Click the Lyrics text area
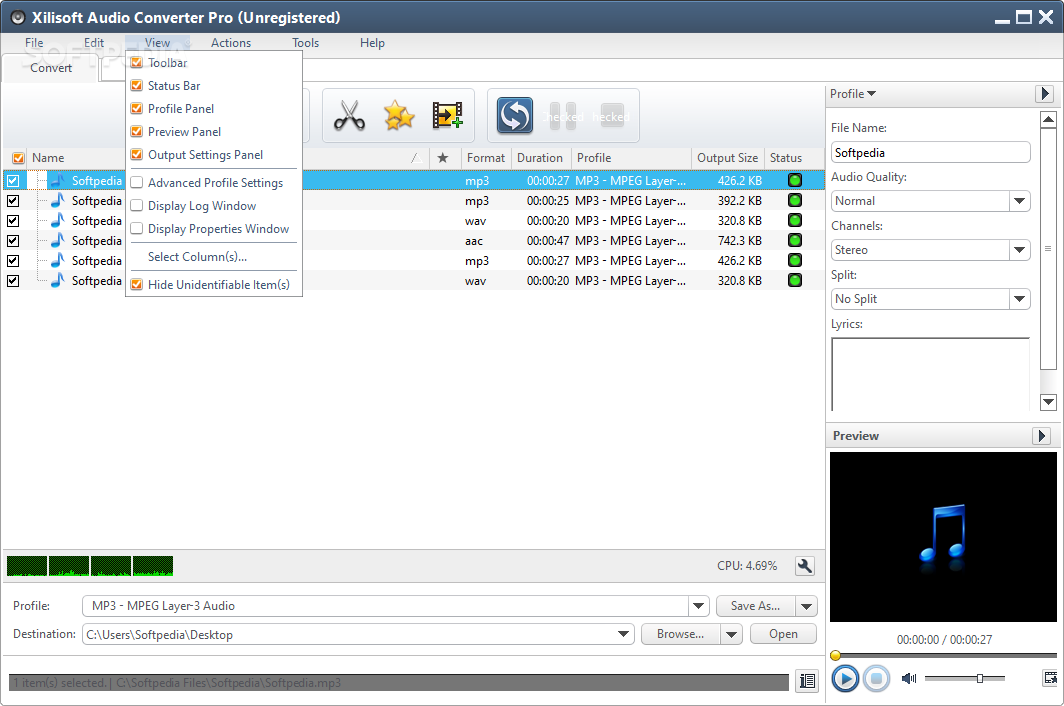This screenshot has height=706, width=1064. pyautogui.click(x=930, y=374)
